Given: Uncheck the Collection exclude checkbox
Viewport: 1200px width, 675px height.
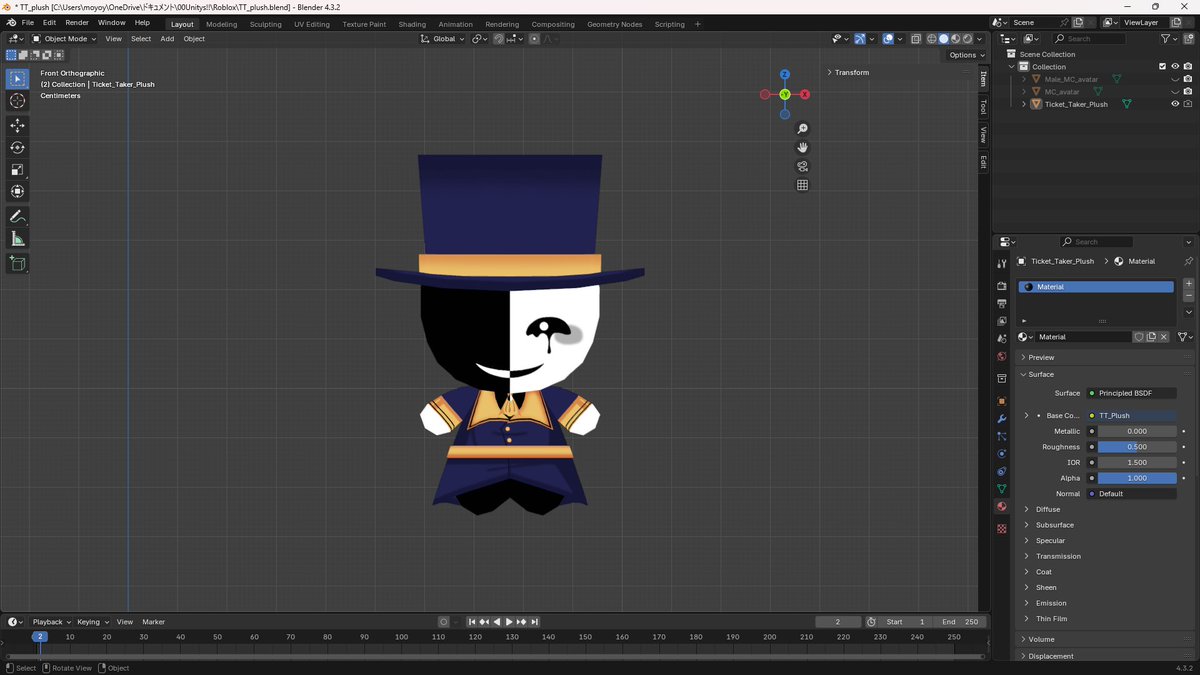Looking at the screenshot, I should pyautogui.click(x=1162, y=67).
